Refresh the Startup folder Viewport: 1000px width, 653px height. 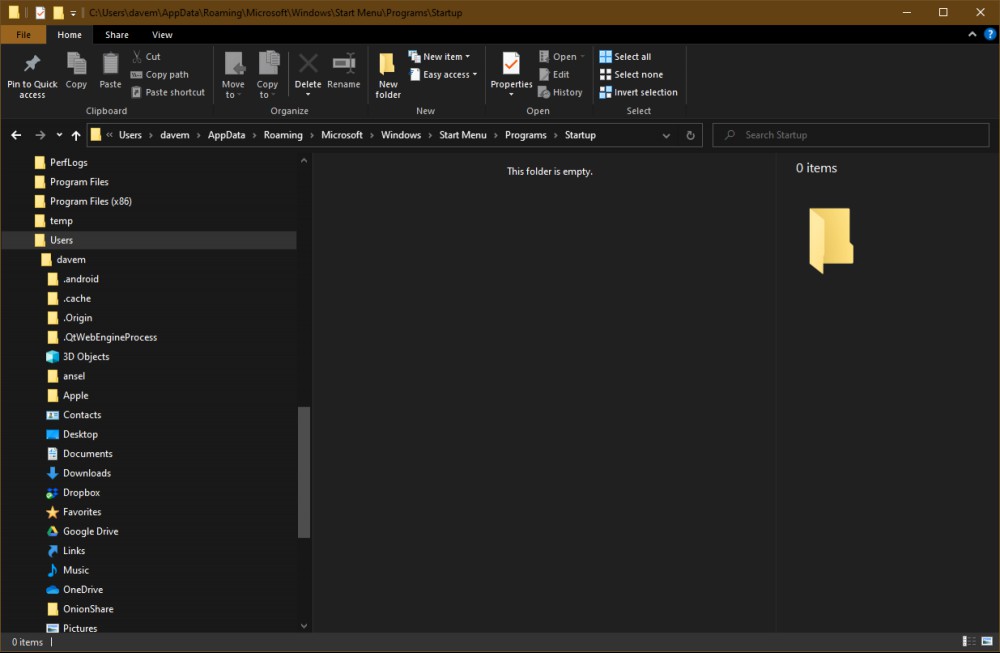click(x=690, y=135)
